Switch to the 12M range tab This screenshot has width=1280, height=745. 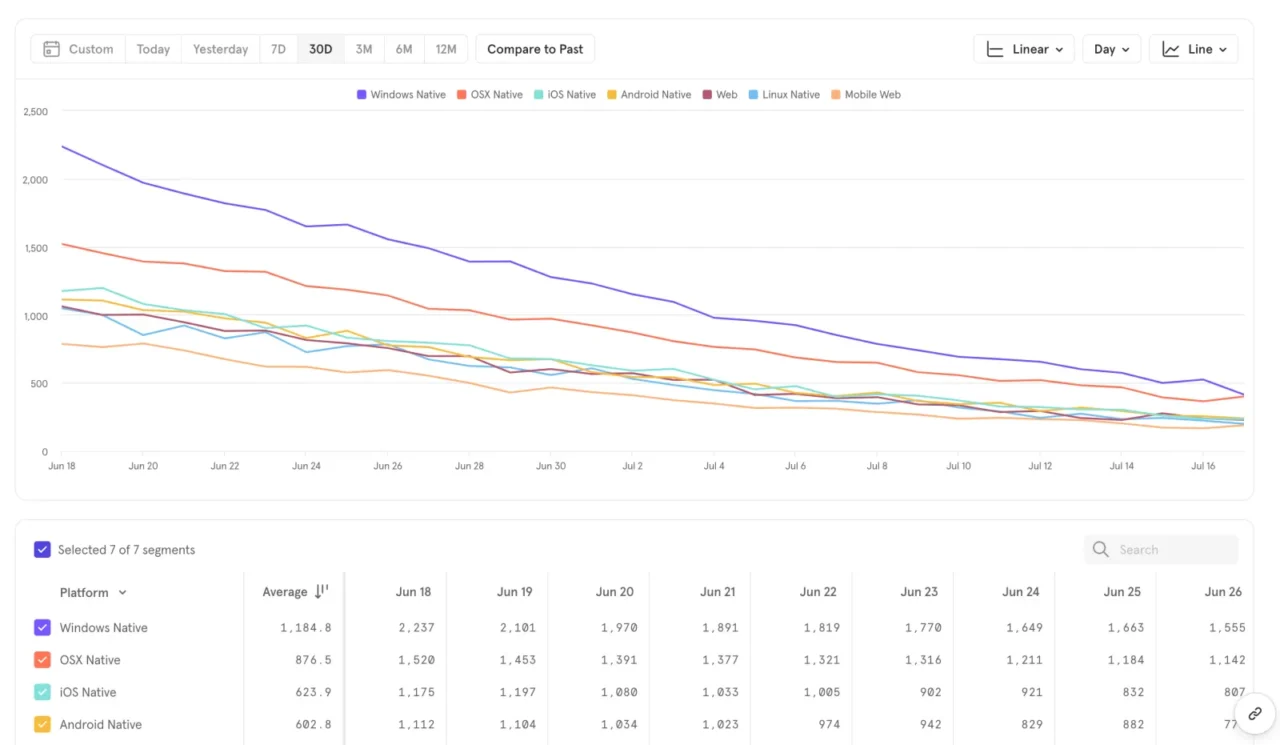446,49
